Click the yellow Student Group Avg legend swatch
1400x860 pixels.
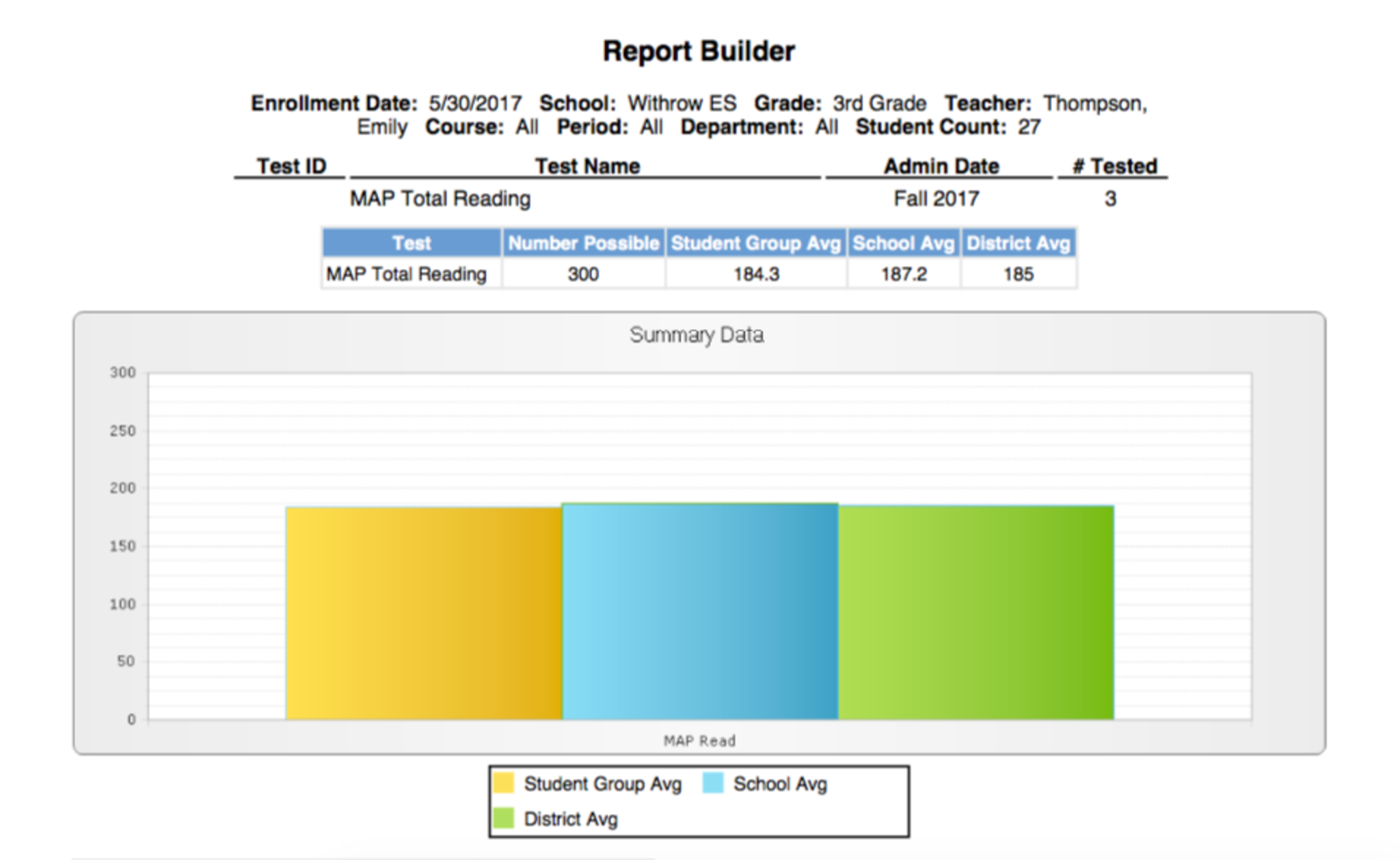[x=504, y=783]
